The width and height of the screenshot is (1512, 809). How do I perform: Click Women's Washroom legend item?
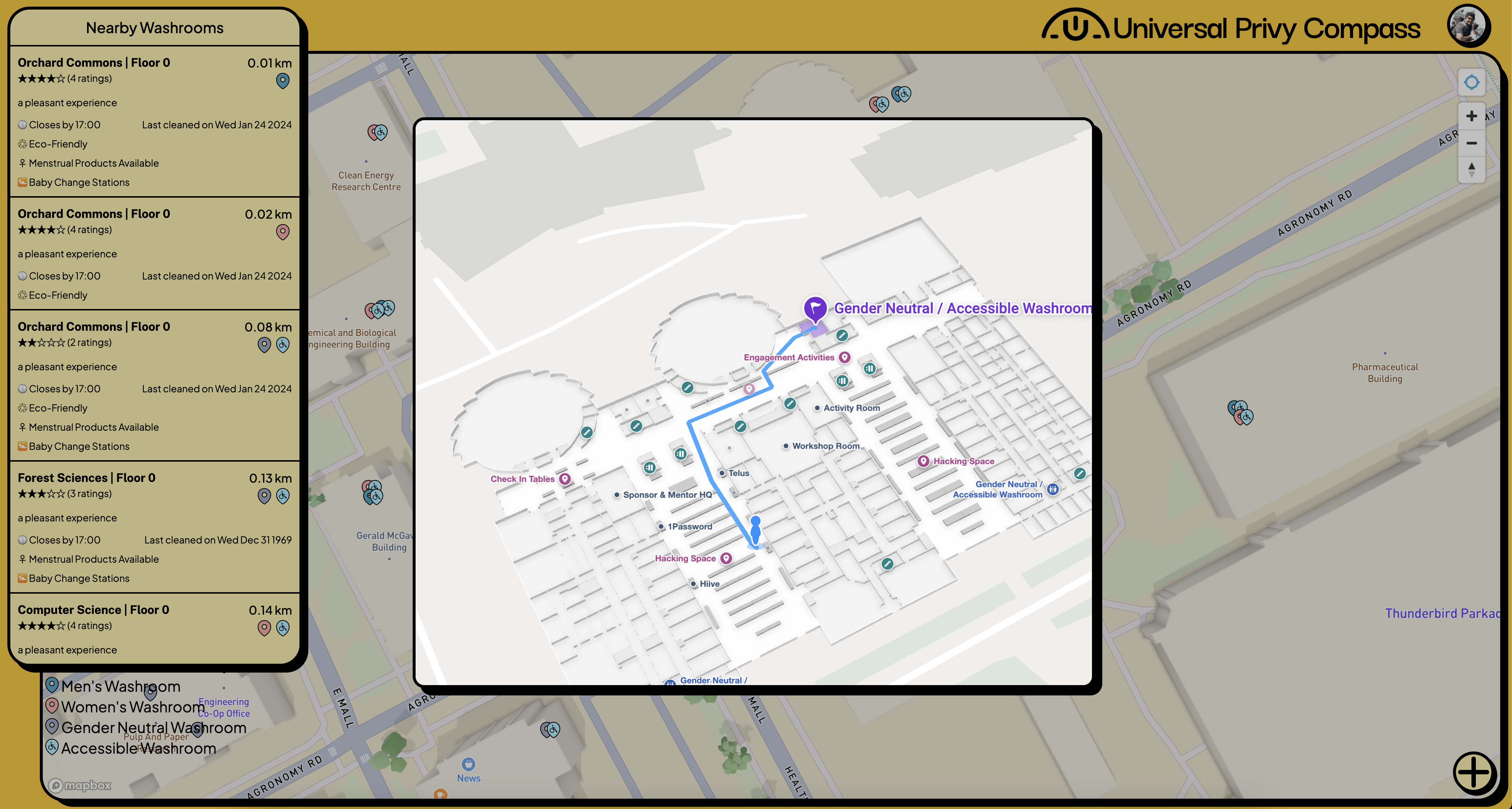132,707
